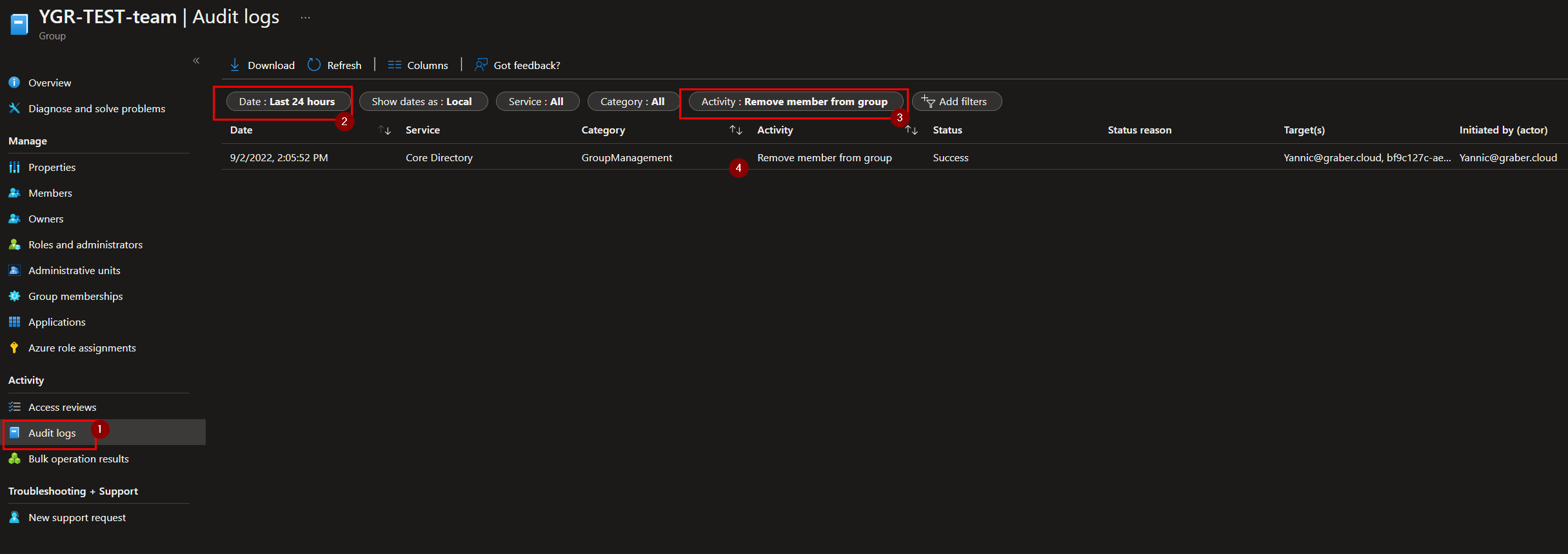Image resolution: width=1568 pixels, height=554 pixels.
Task: Click the Remove member from group activity cell
Action: pyautogui.click(x=824, y=157)
